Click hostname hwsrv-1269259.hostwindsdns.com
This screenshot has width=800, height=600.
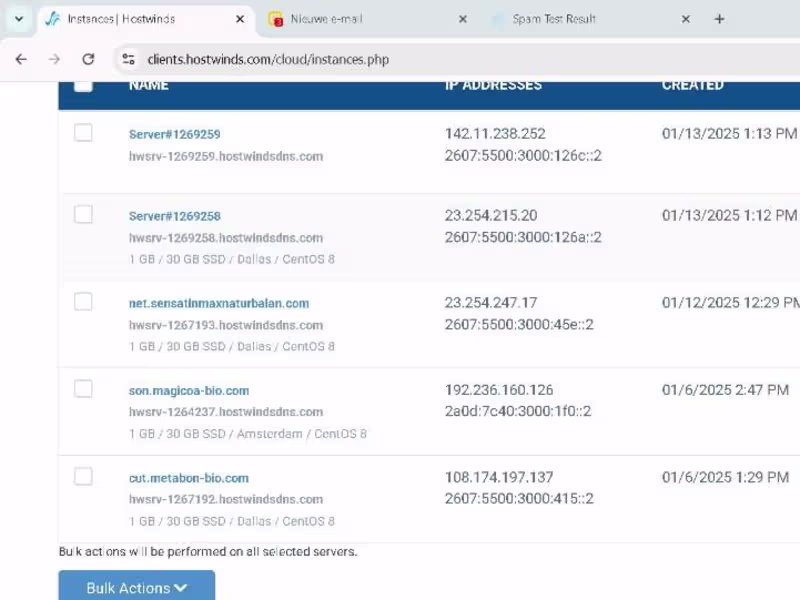226,156
